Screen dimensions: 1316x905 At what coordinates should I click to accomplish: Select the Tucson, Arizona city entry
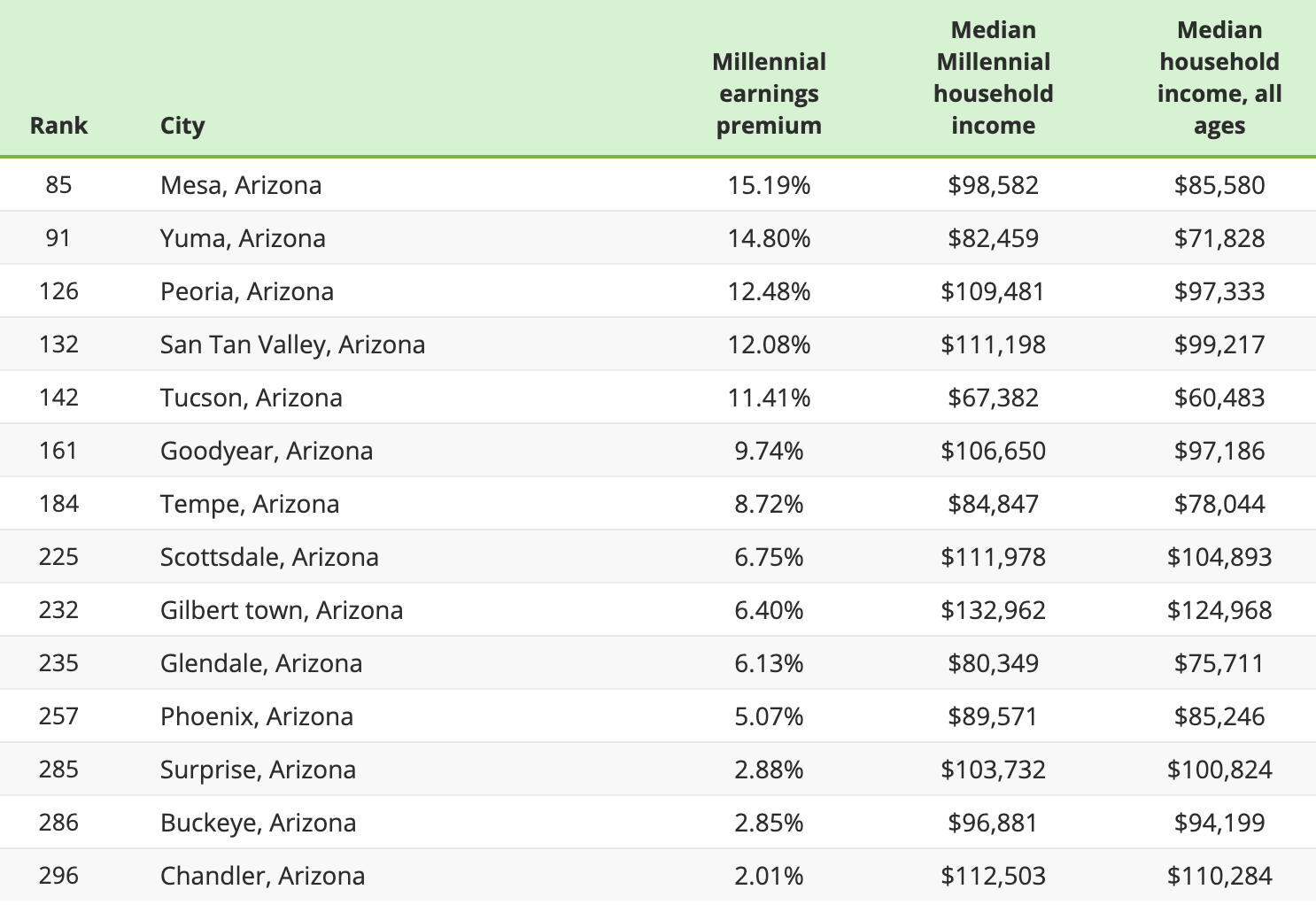point(252,398)
